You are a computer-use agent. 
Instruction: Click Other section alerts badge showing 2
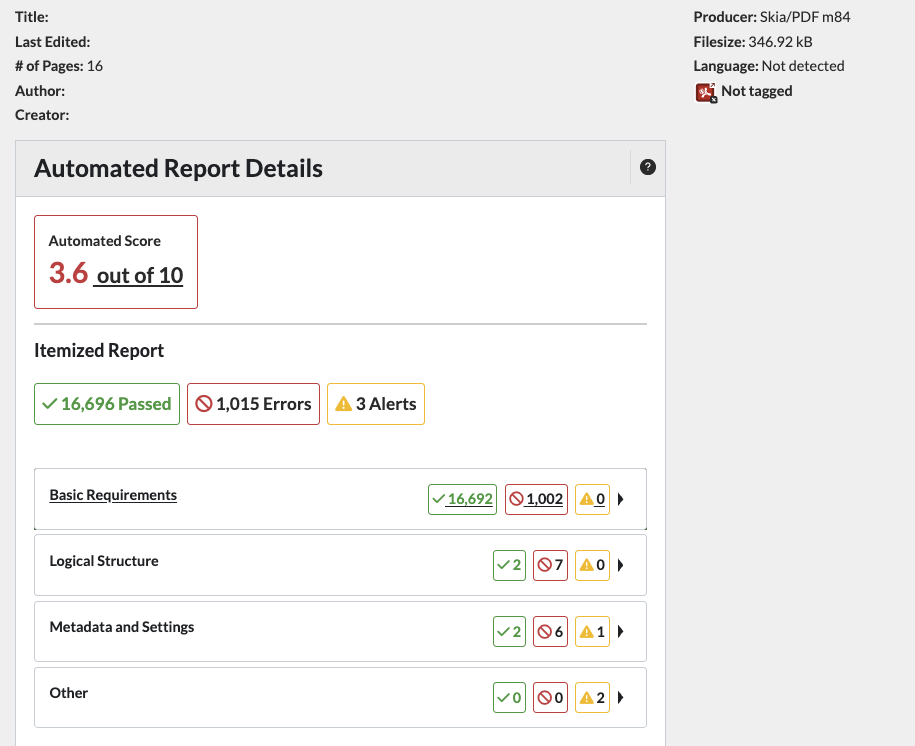(592, 697)
